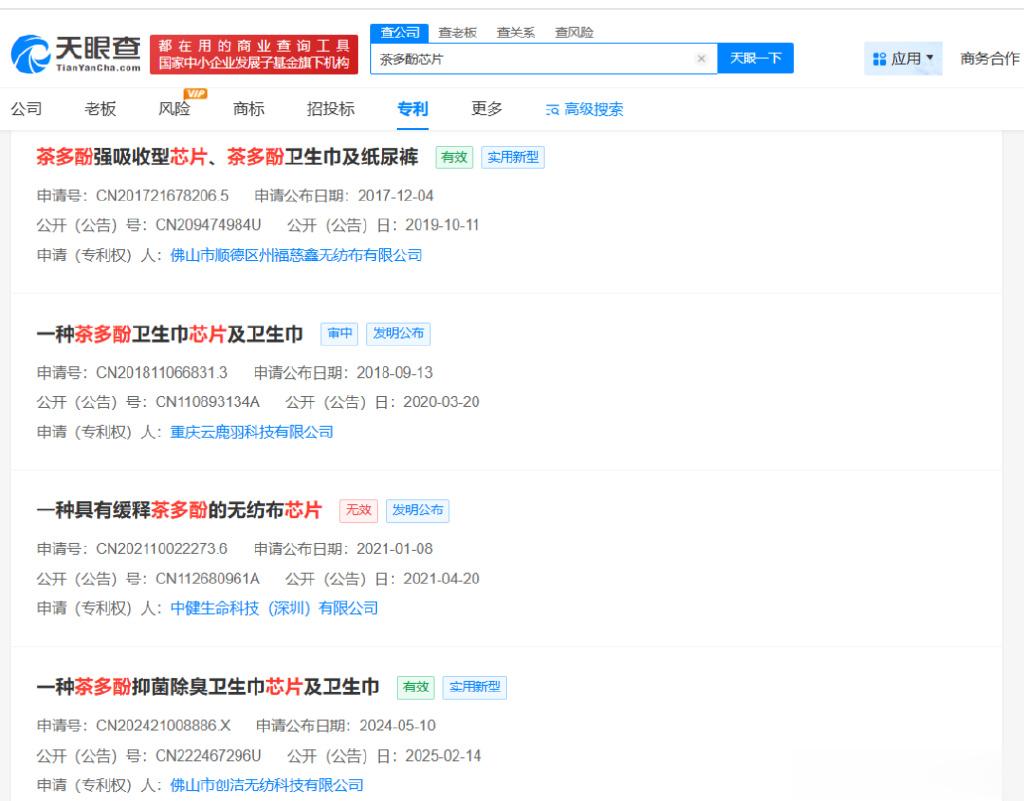
Task: Click publication number CN110893134A
Action: pyautogui.click(x=207, y=402)
